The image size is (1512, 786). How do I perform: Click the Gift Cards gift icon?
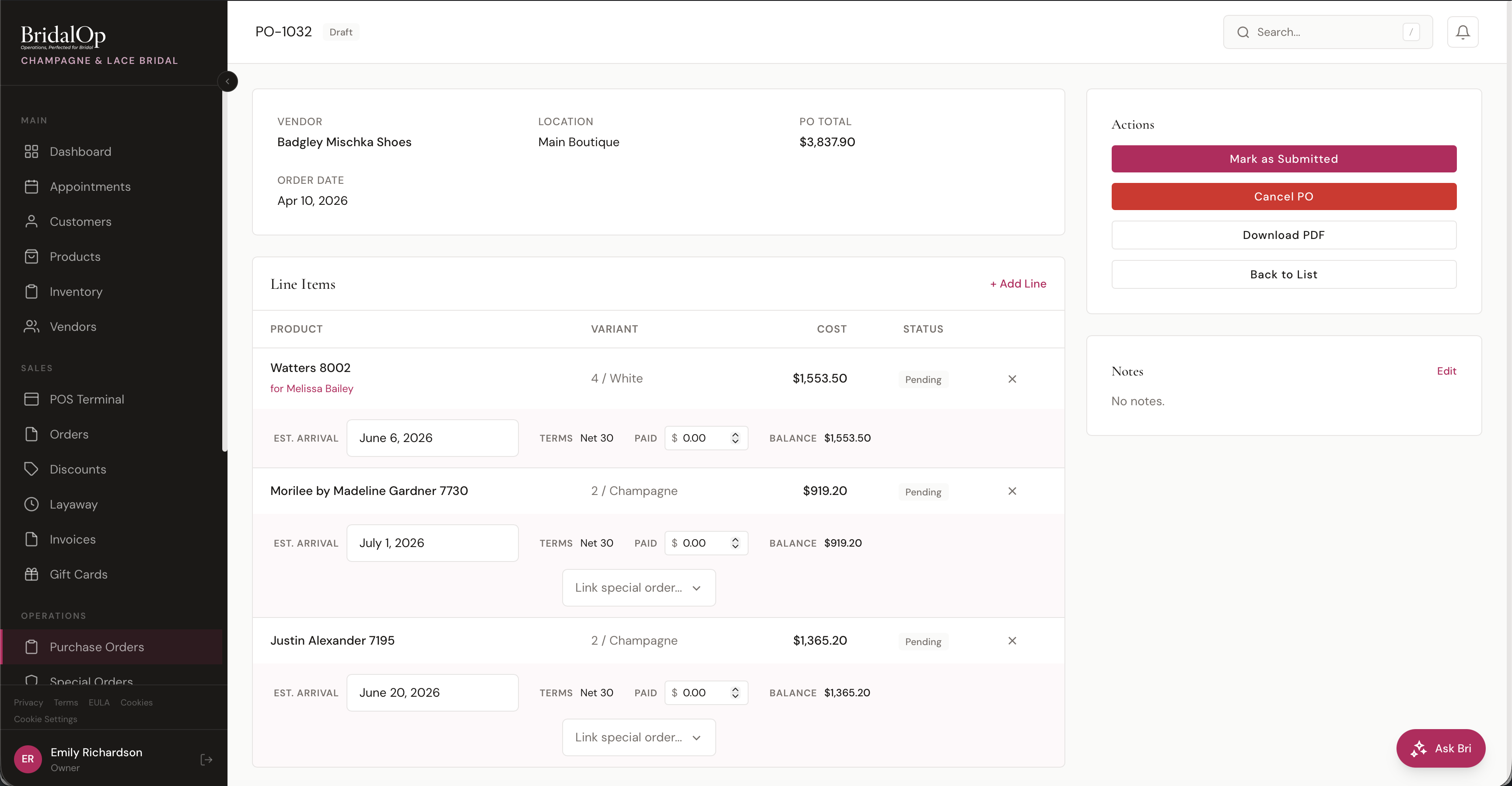click(x=31, y=574)
